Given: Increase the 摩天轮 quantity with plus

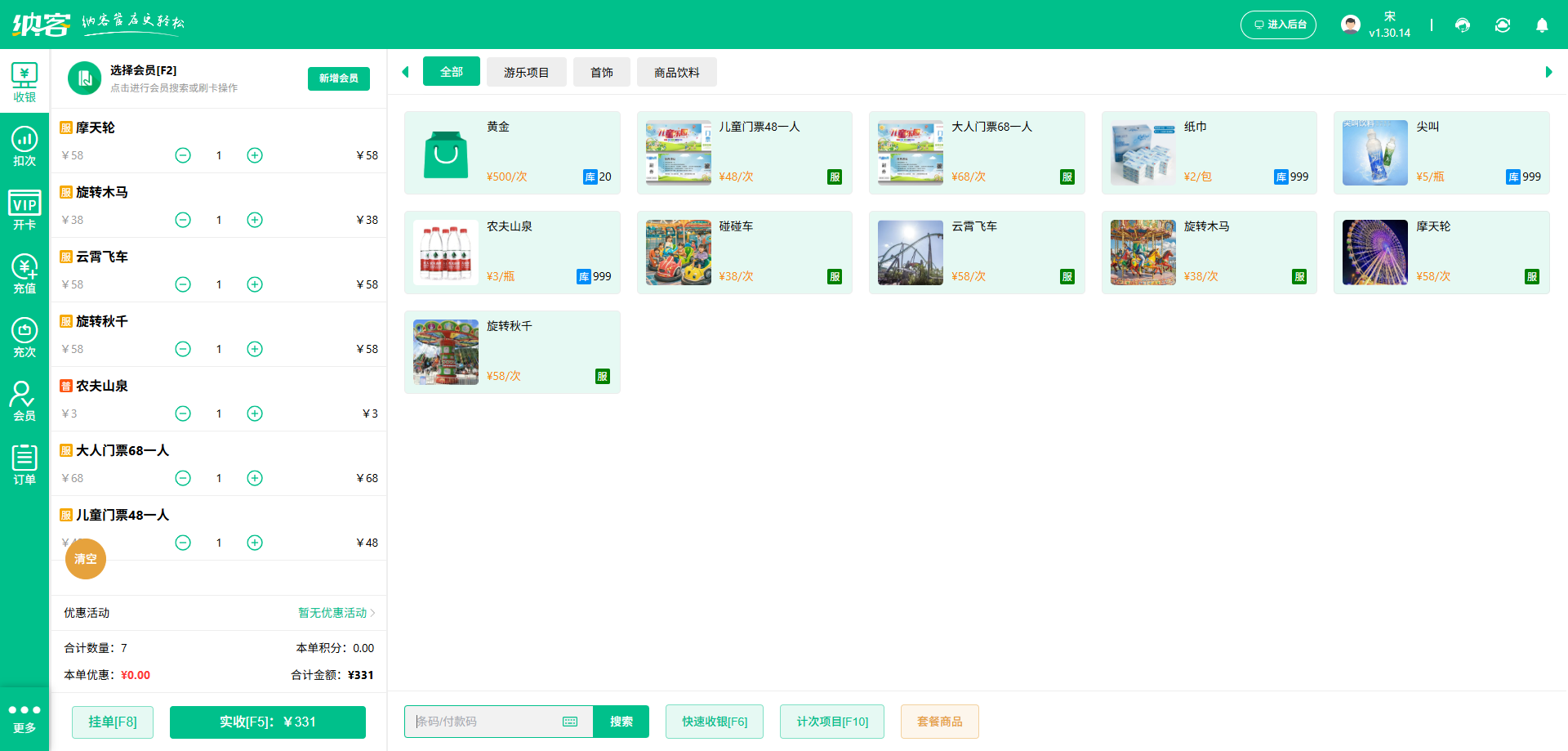Looking at the screenshot, I should coord(254,154).
